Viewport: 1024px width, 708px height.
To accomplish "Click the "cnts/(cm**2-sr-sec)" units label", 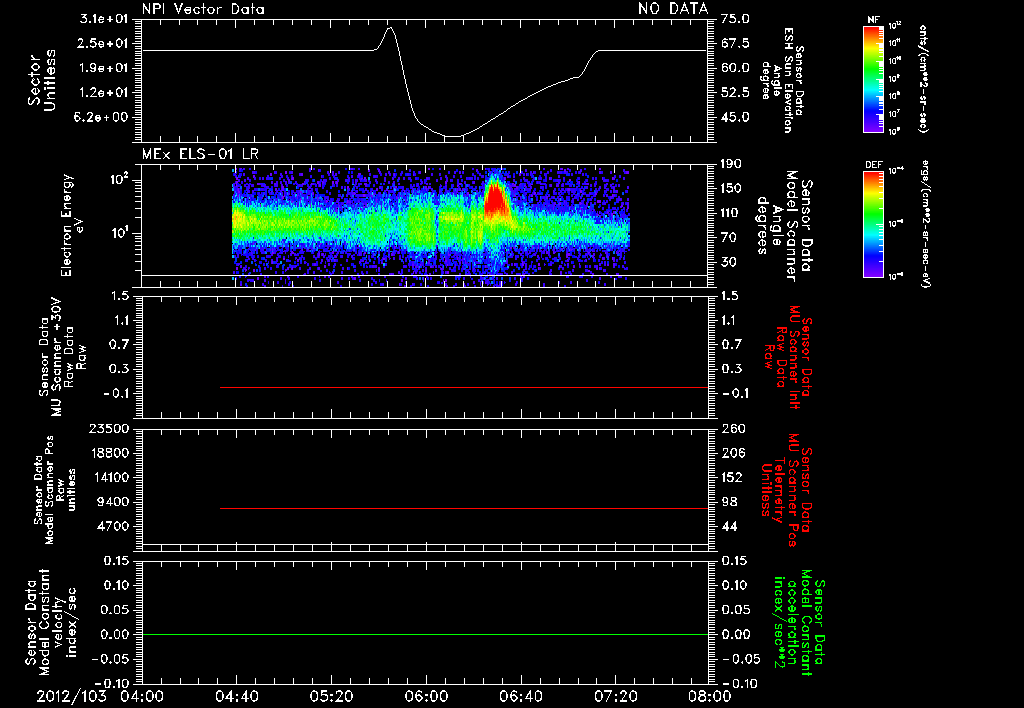I will click(x=923, y=79).
